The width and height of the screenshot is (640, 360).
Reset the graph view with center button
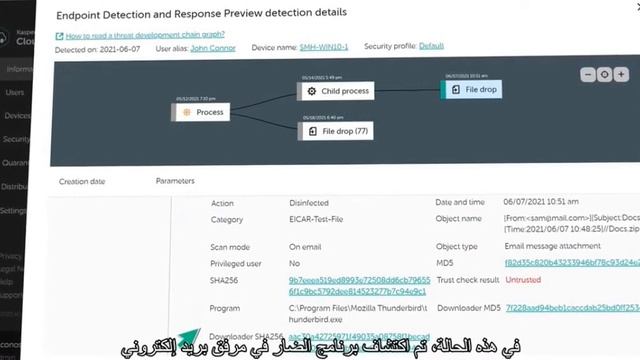click(x=604, y=75)
